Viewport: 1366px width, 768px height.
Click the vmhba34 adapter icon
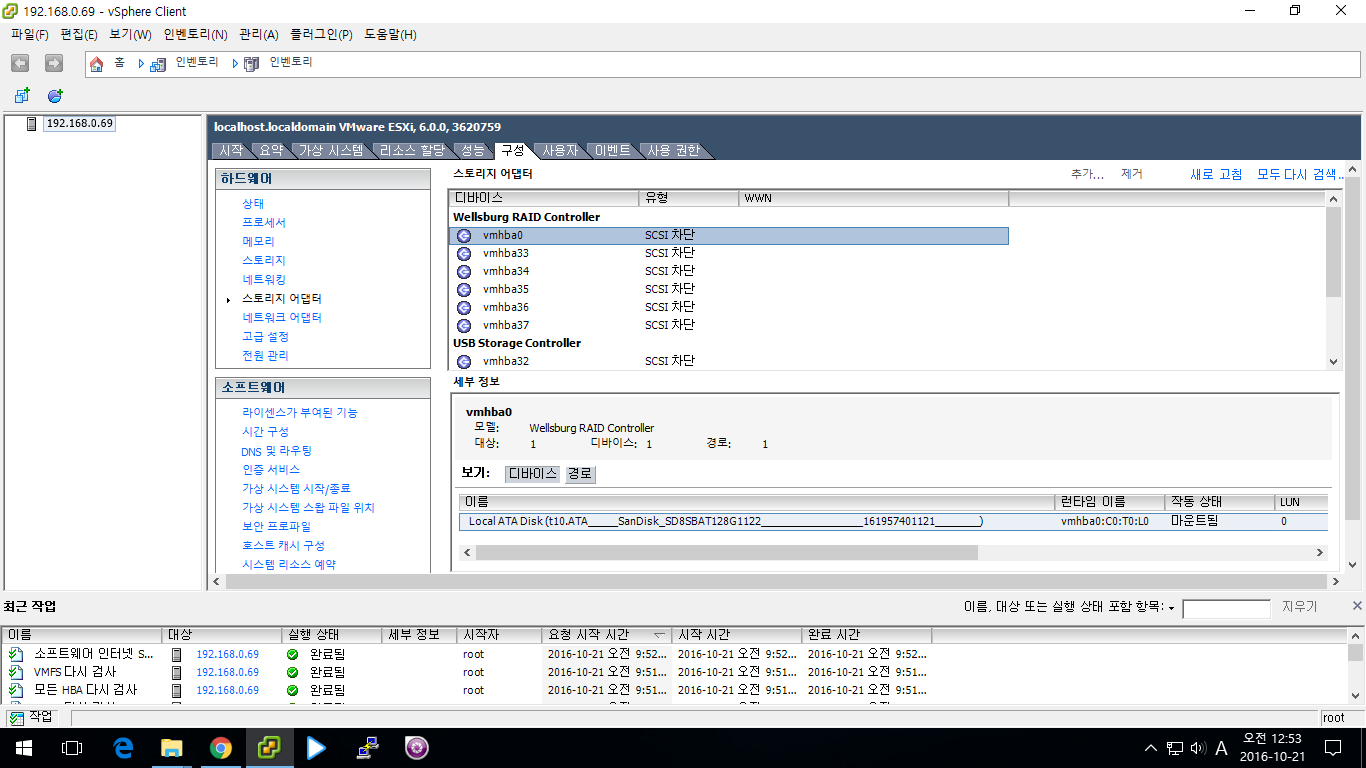tap(464, 272)
